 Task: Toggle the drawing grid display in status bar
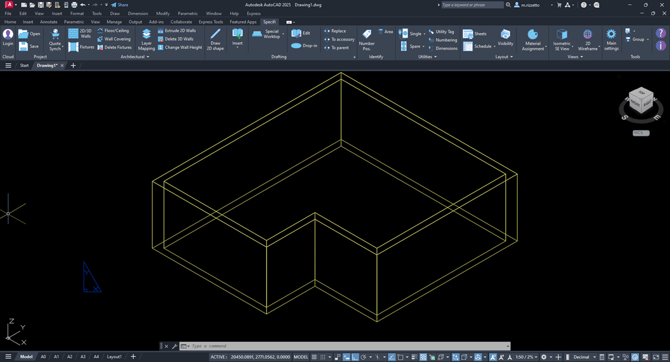coord(314,357)
